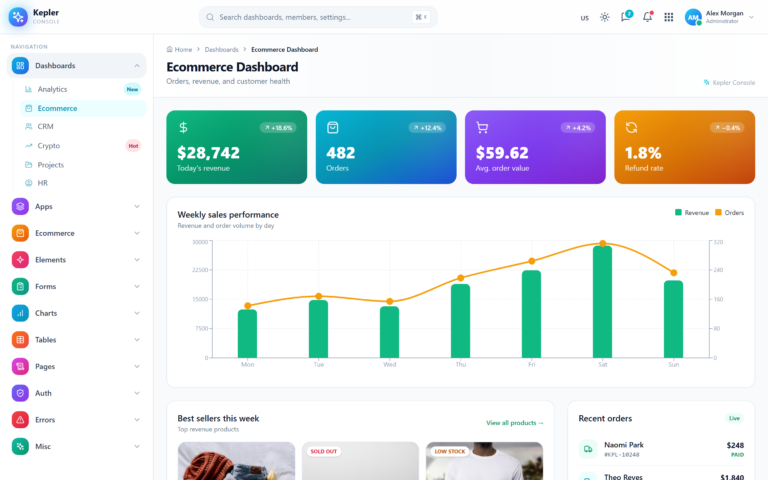Click the red Errors warning icon

(x=20, y=420)
